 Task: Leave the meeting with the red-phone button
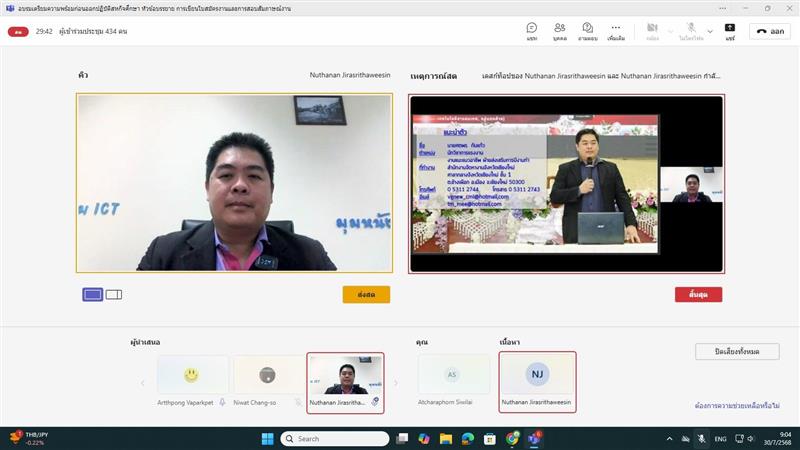(x=771, y=31)
